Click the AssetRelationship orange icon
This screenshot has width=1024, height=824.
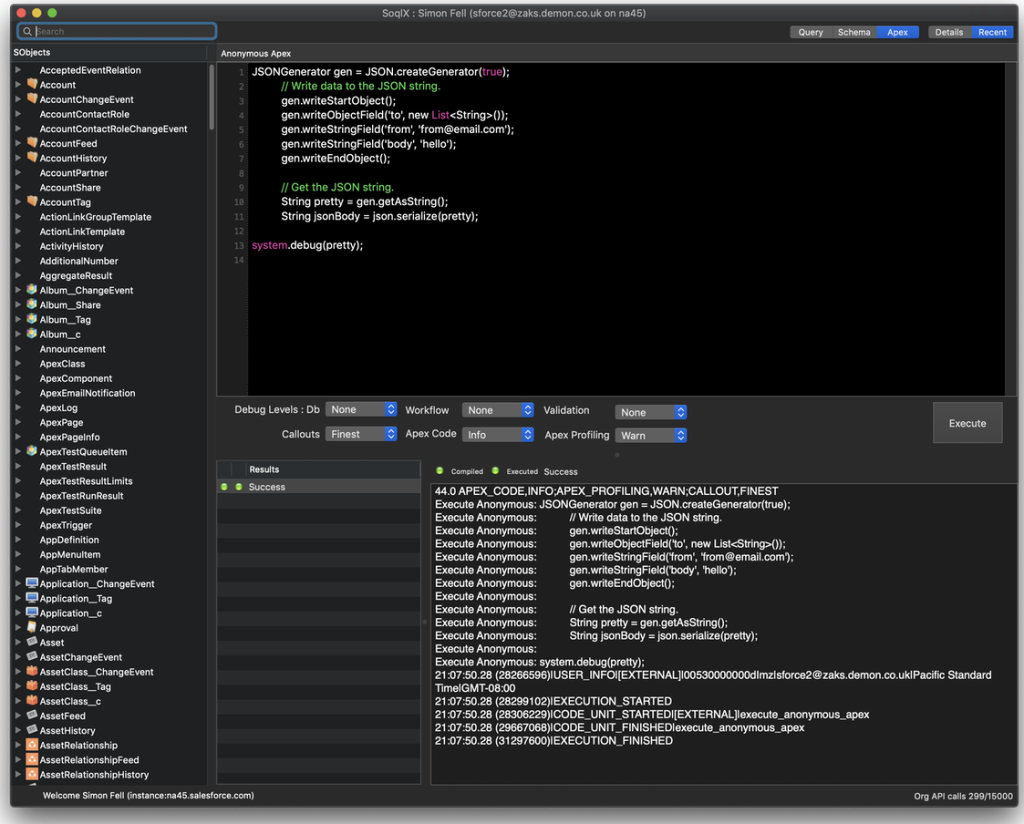(32, 745)
